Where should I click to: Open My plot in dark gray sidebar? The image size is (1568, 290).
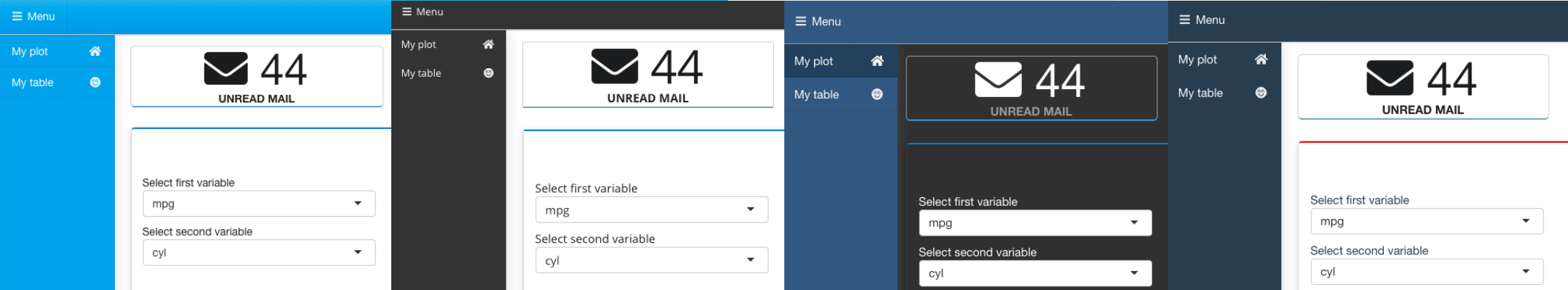click(x=449, y=44)
